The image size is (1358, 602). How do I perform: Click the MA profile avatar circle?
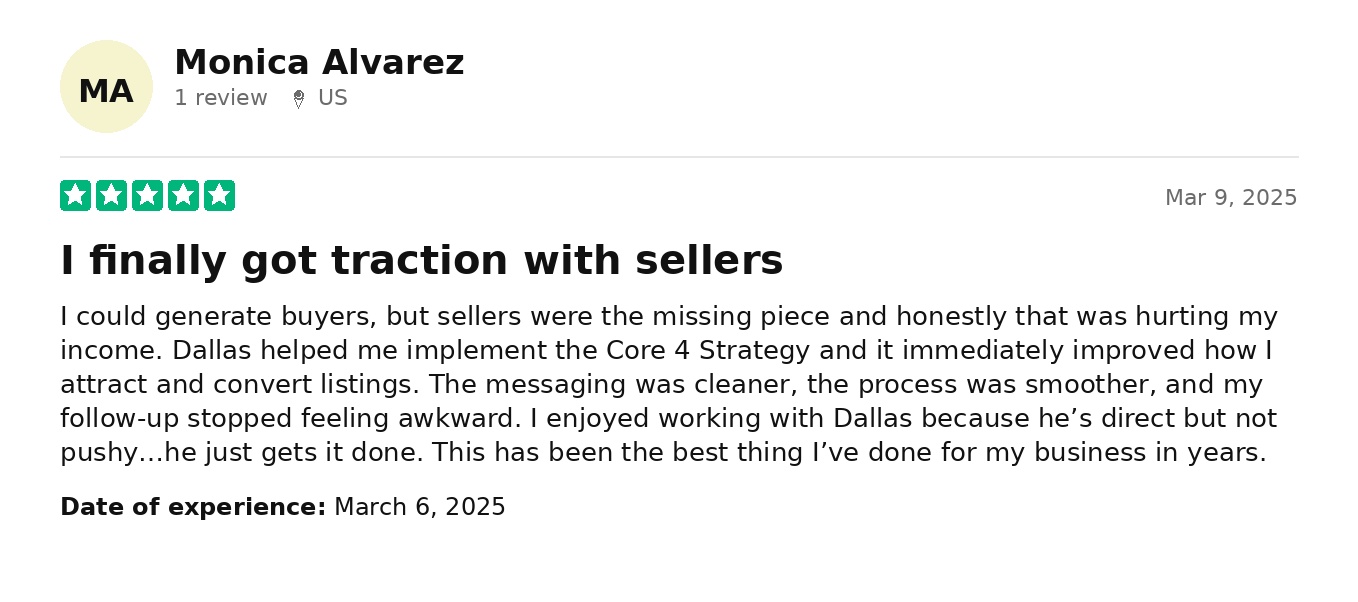pos(106,87)
